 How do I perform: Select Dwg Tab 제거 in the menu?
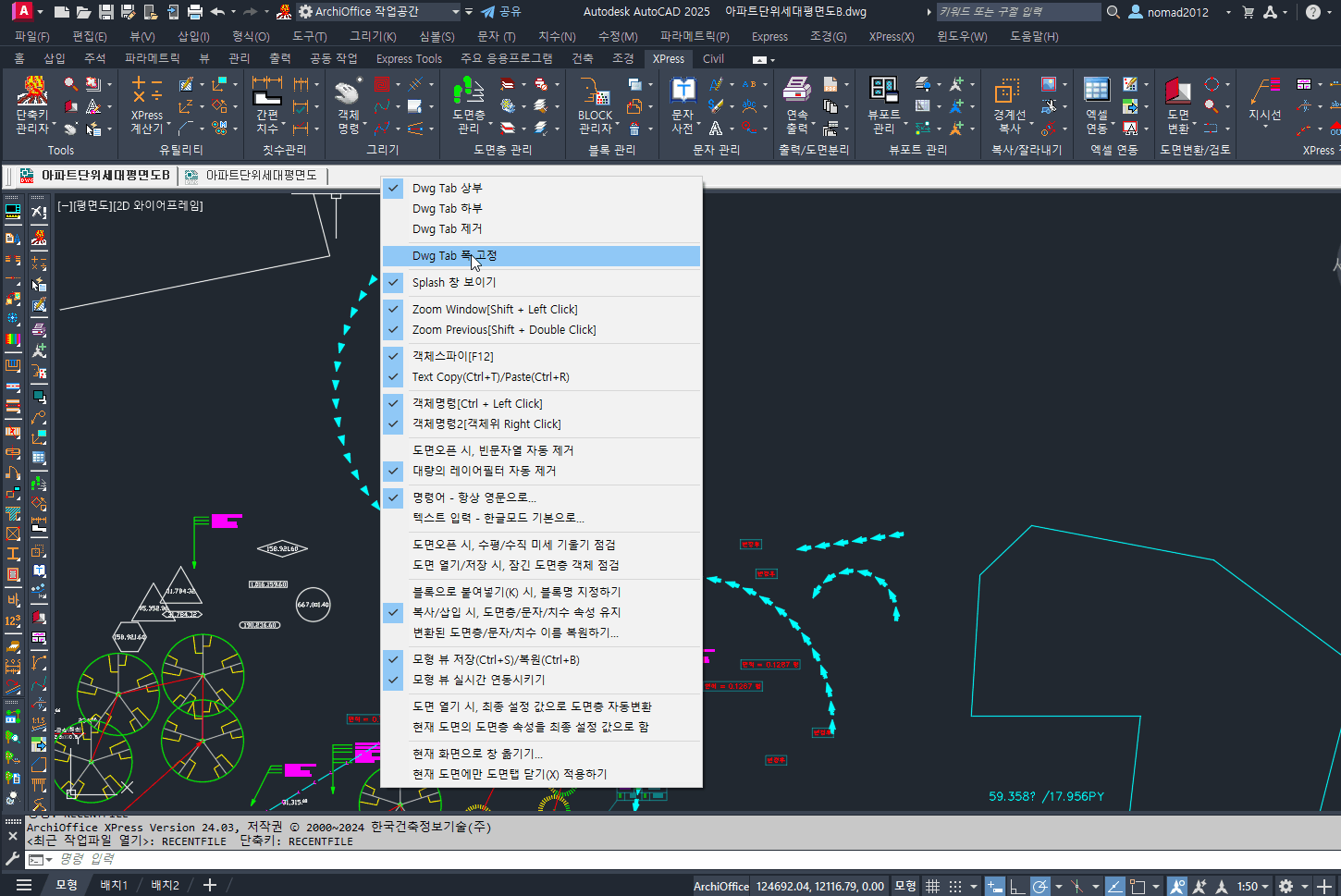541,228
